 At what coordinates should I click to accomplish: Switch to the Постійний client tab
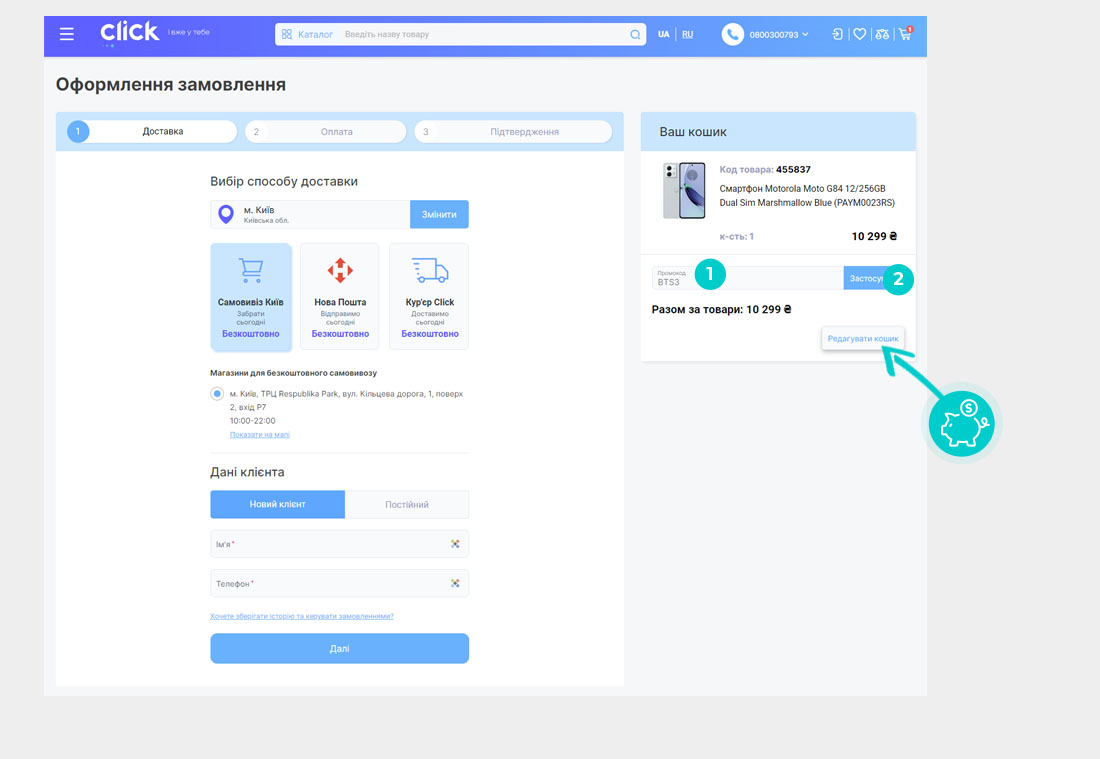pos(407,504)
